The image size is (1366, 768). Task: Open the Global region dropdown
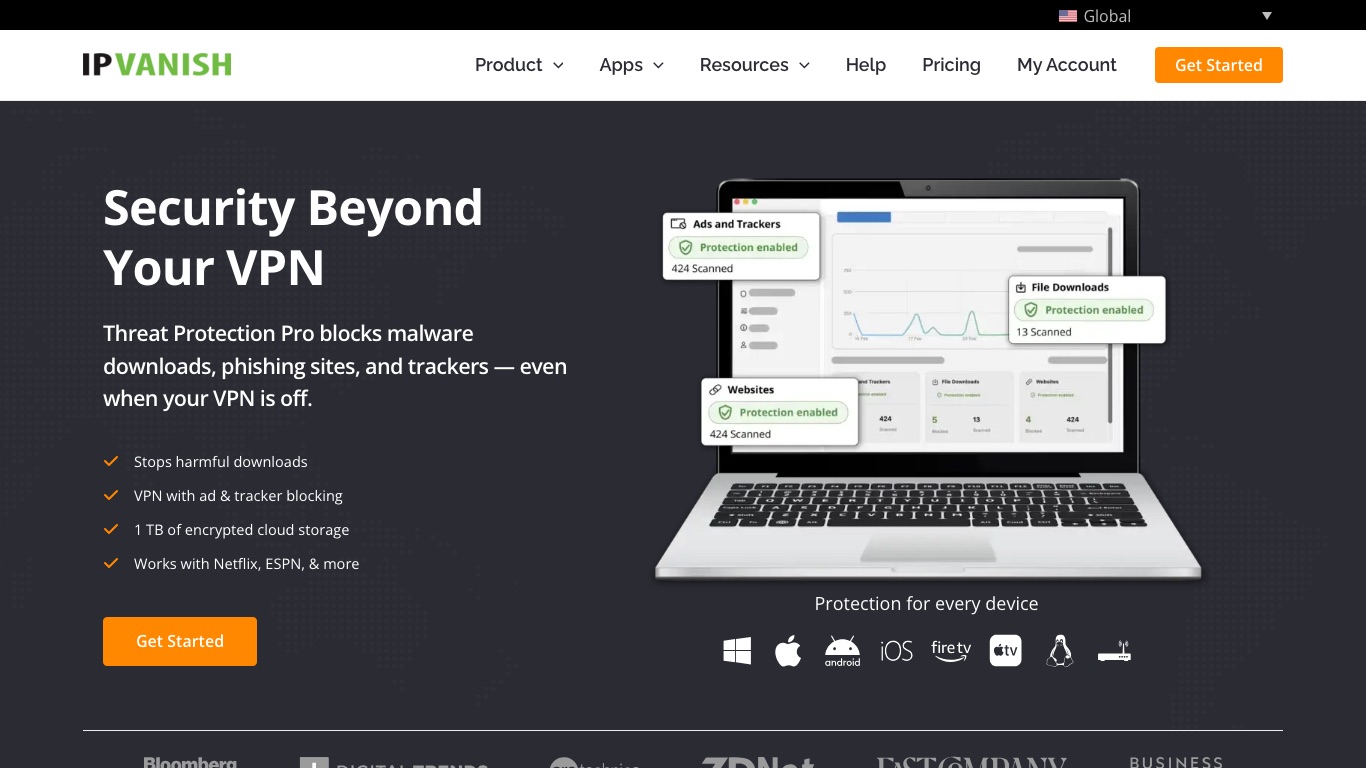(x=1166, y=16)
